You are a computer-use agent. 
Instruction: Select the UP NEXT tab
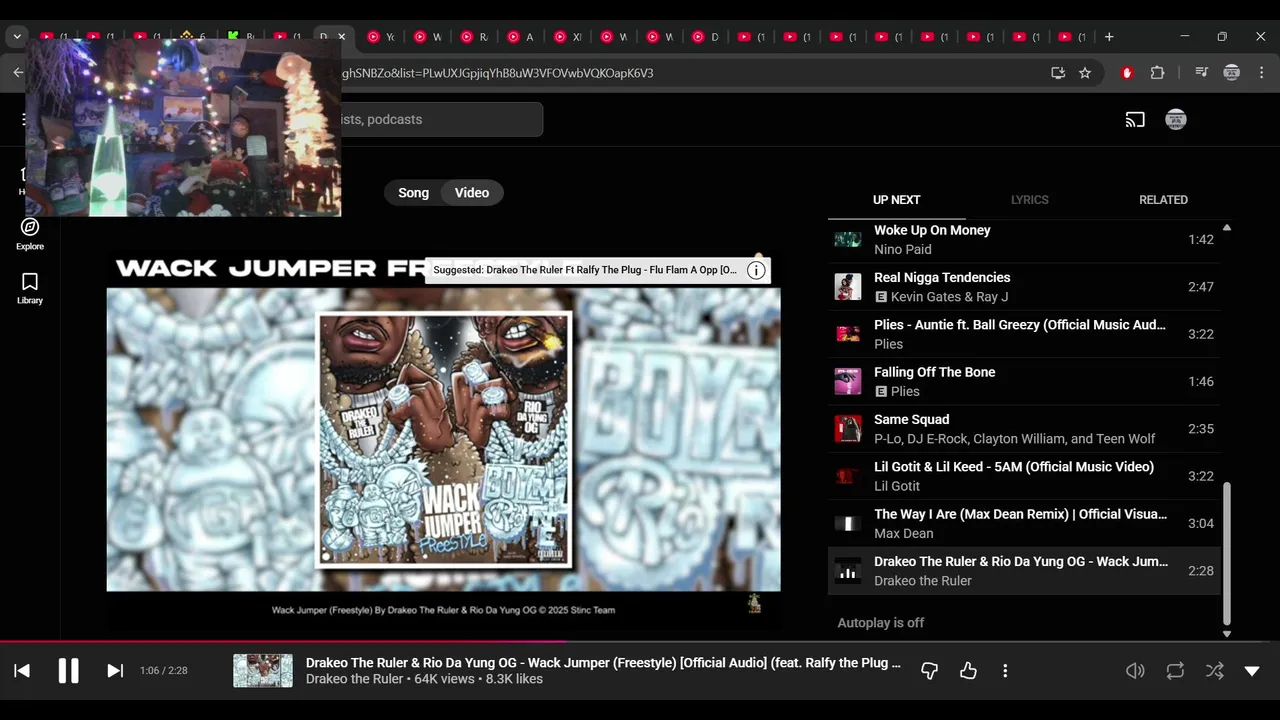tap(896, 200)
